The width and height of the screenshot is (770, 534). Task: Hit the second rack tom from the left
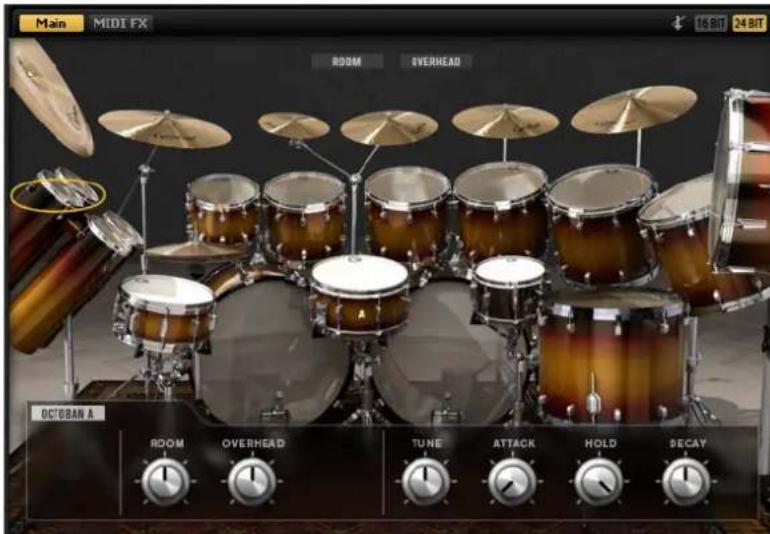[x=304, y=215]
